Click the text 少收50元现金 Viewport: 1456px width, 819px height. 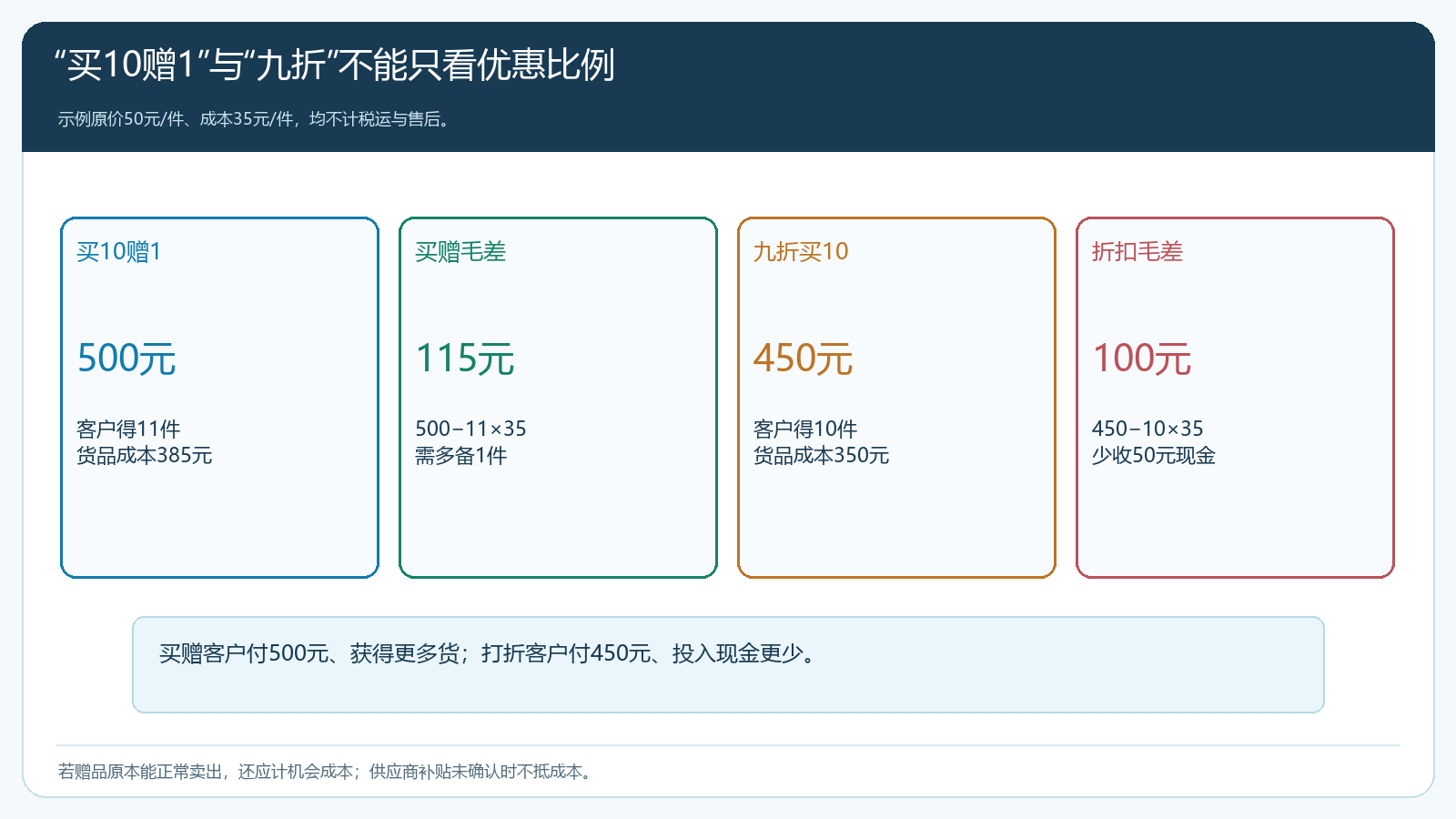pyautogui.click(x=1154, y=455)
